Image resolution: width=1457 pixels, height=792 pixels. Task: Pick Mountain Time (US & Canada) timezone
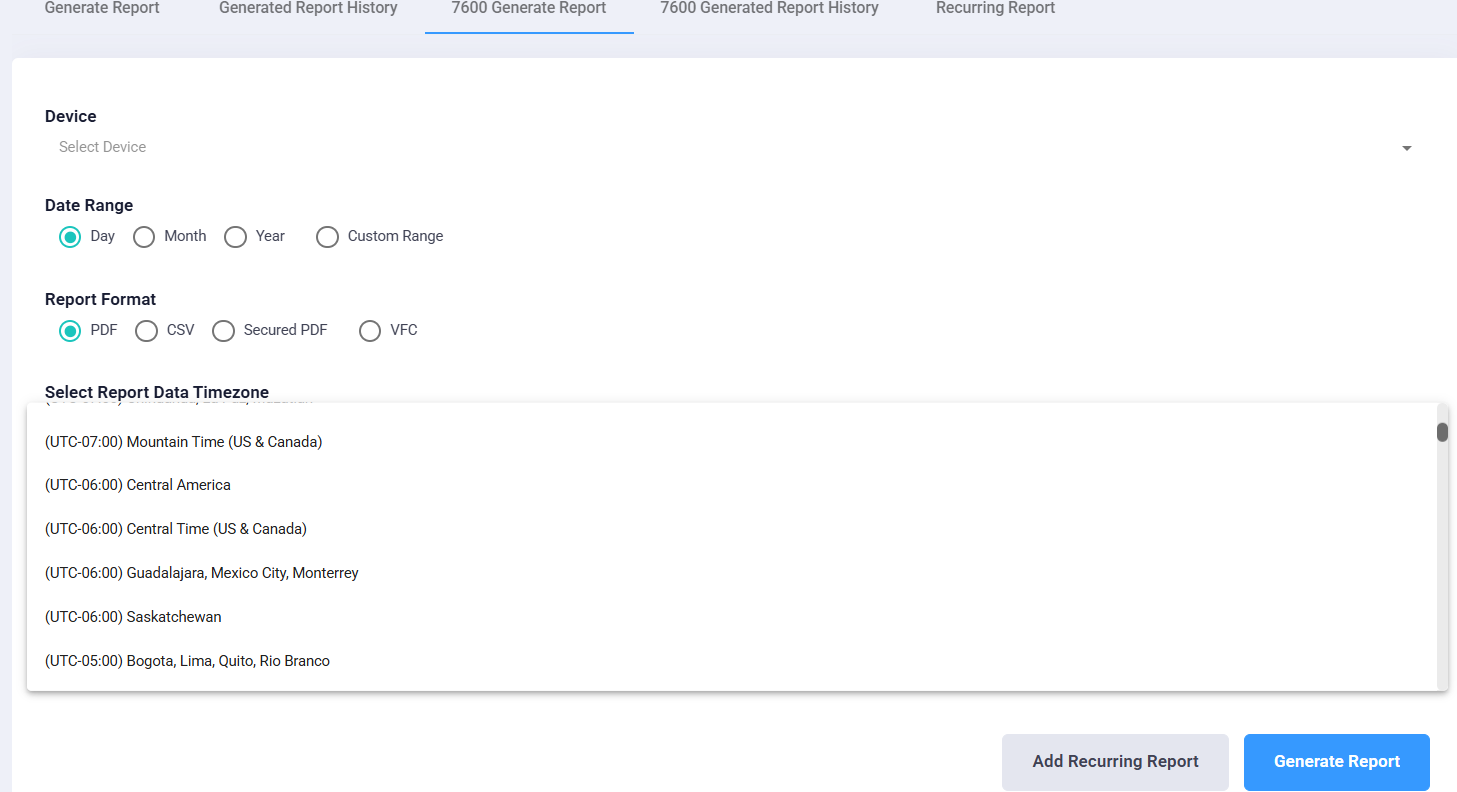(732, 441)
